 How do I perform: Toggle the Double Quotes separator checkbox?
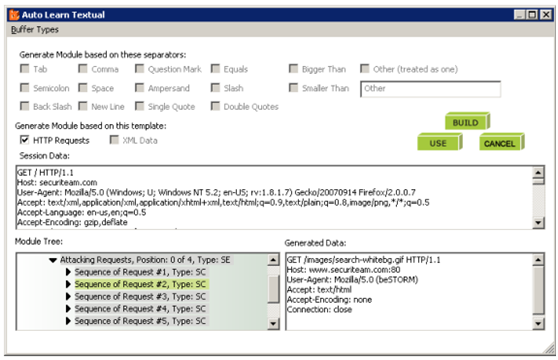tap(215, 106)
